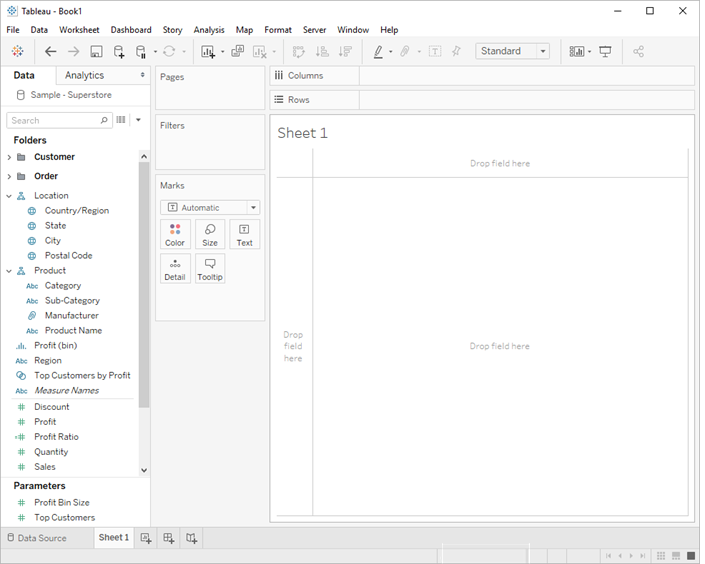Expand the Customer folder
The height and width of the screenshot is (564, 705).
9,157
